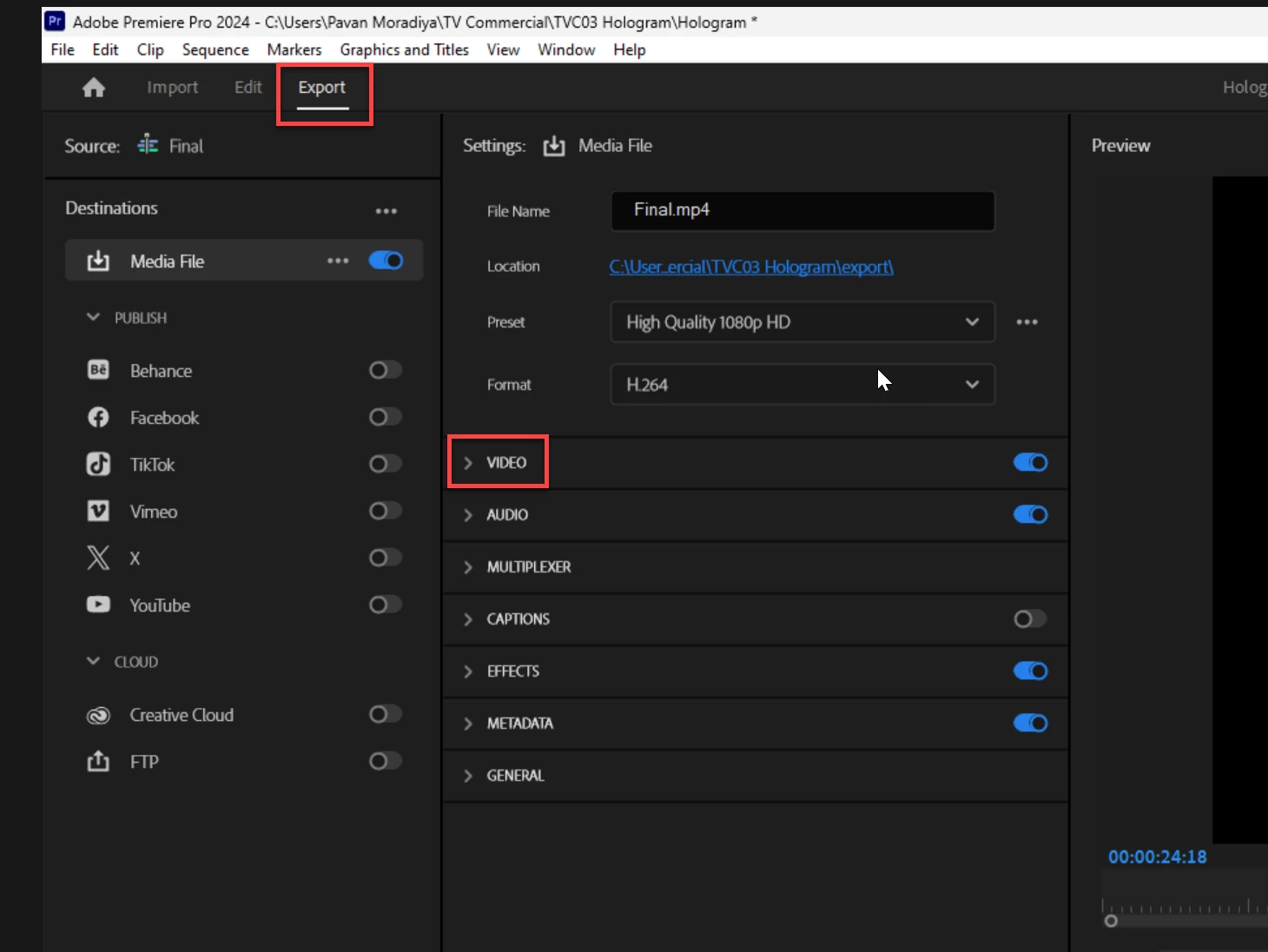The height and width of the screenshot is (952, 1268).
Task: Enable Behance publishing
Action: pos(386,370)
